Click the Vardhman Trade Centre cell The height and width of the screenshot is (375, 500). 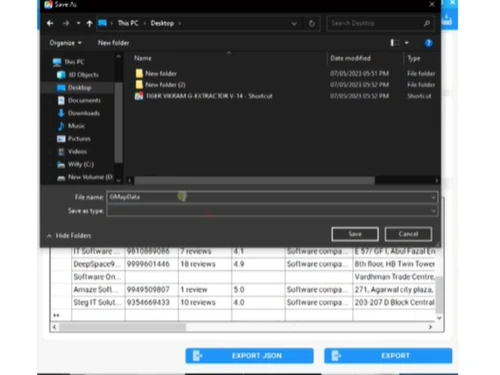(394, 277)
